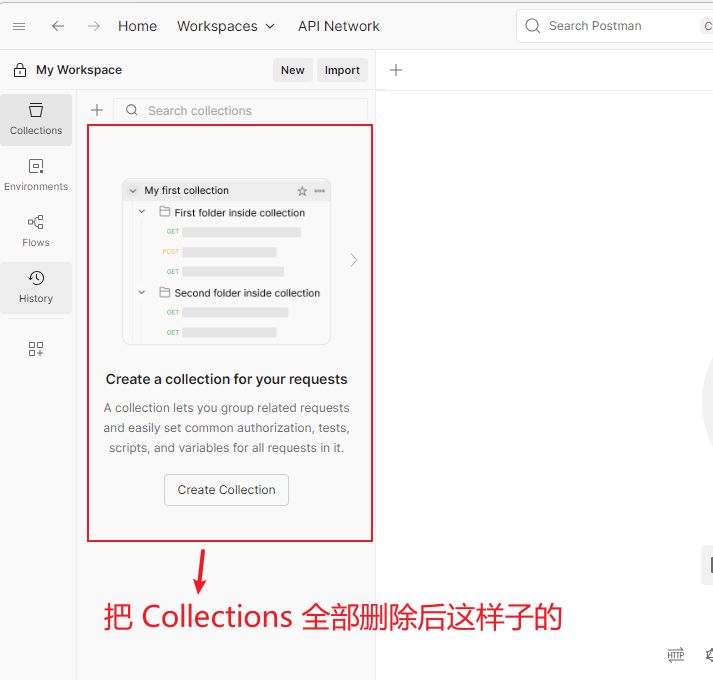Expand the Workspaces dropdown
Image resolution: width=713 pixels, height=680 pixels.
click(226, 26)
